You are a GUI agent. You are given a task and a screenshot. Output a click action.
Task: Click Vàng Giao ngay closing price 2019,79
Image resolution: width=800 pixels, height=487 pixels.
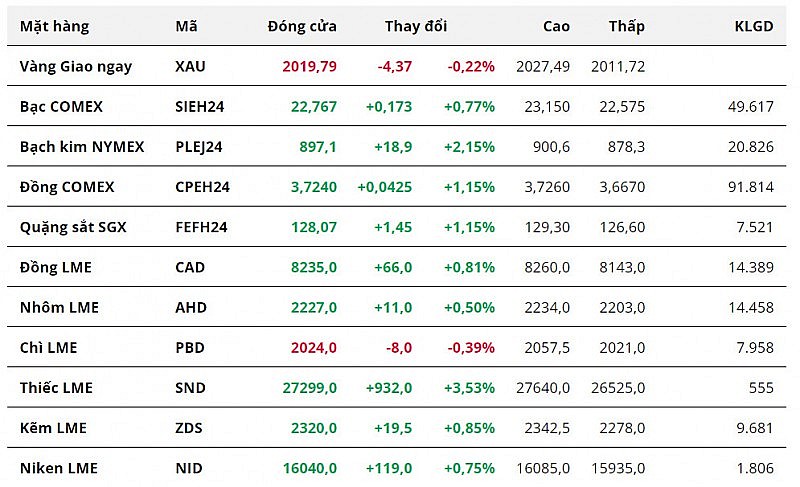[x=310, y=67]
